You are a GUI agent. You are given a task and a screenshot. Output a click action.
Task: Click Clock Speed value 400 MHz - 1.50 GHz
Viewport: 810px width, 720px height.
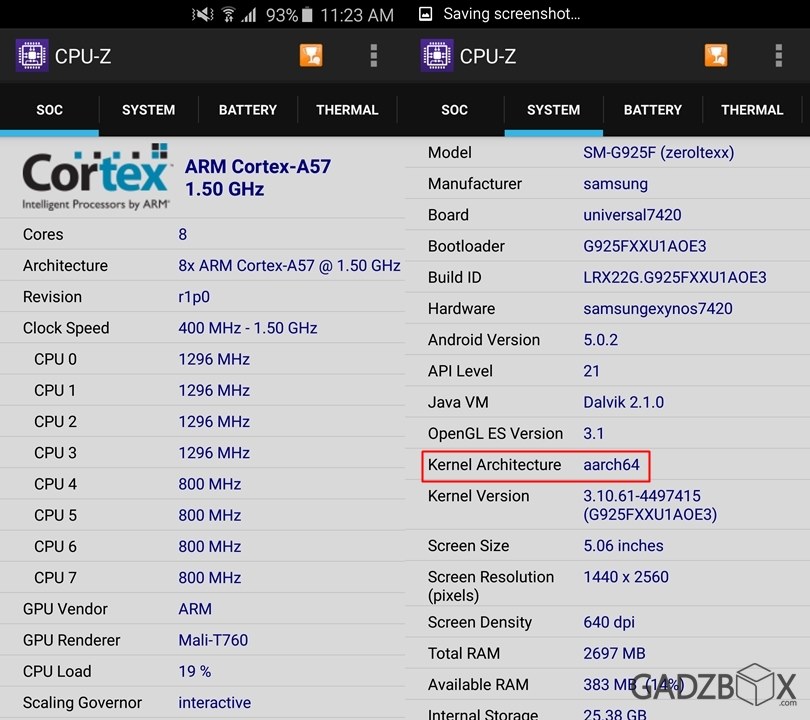pyautogui.click(x=247, y=328)
